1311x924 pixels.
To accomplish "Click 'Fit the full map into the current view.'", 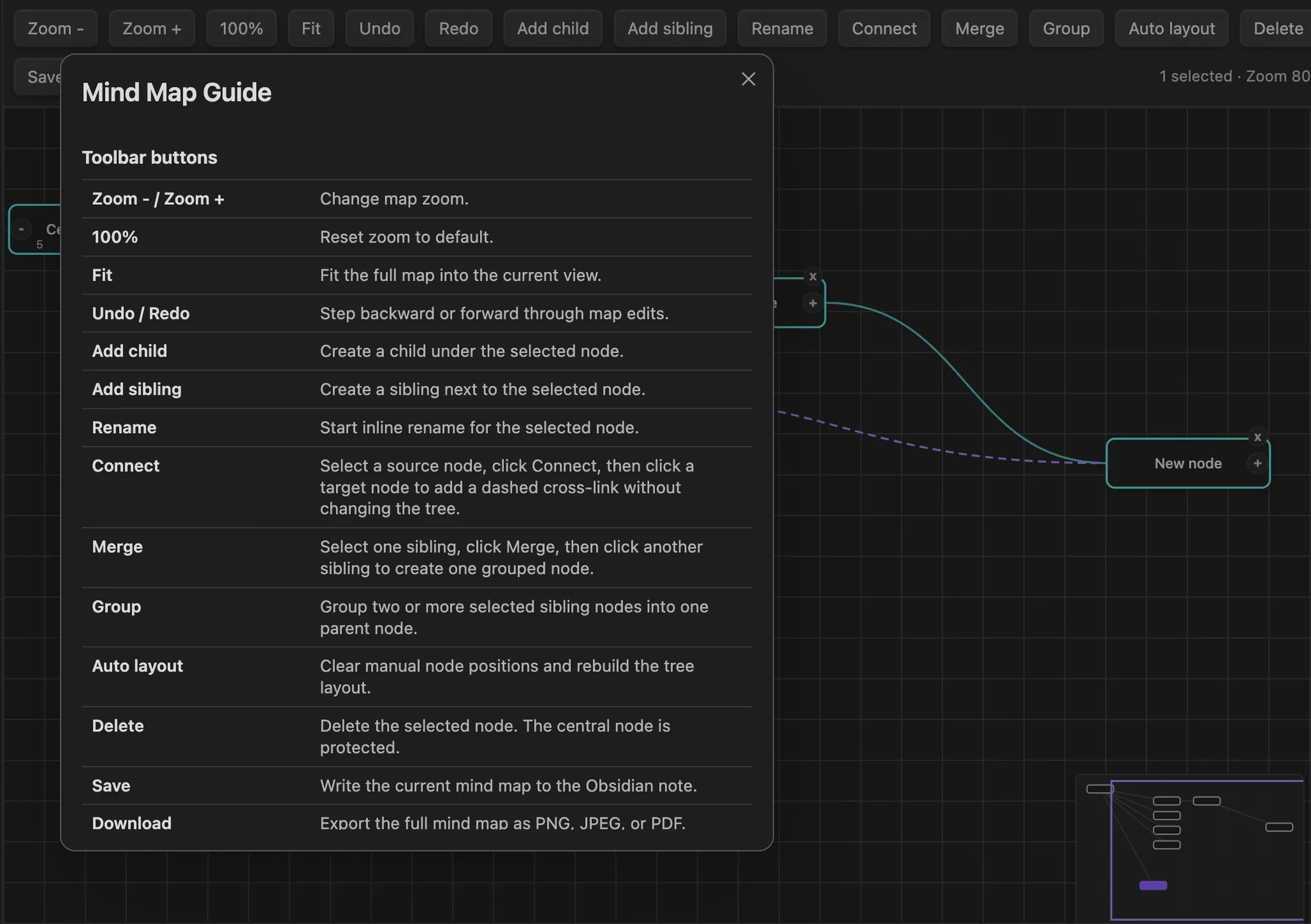I will [x=461, y=275].
